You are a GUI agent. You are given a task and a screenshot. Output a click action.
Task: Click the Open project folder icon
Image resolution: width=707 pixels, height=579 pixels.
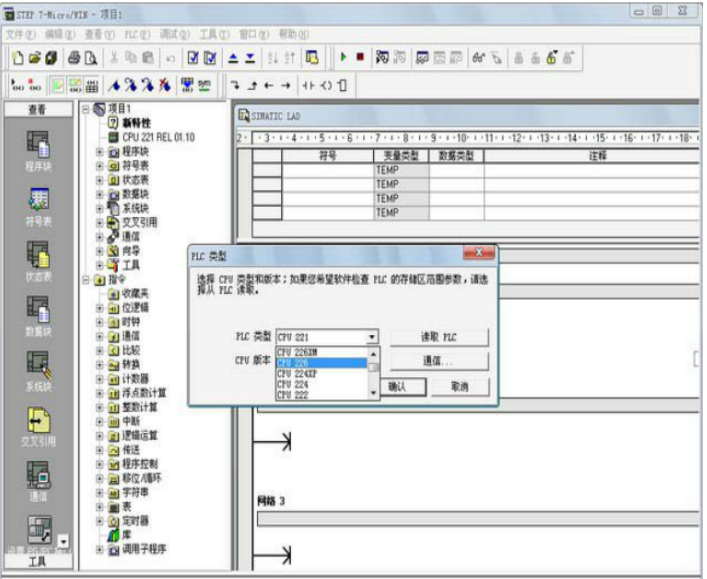tap(34, 58)
